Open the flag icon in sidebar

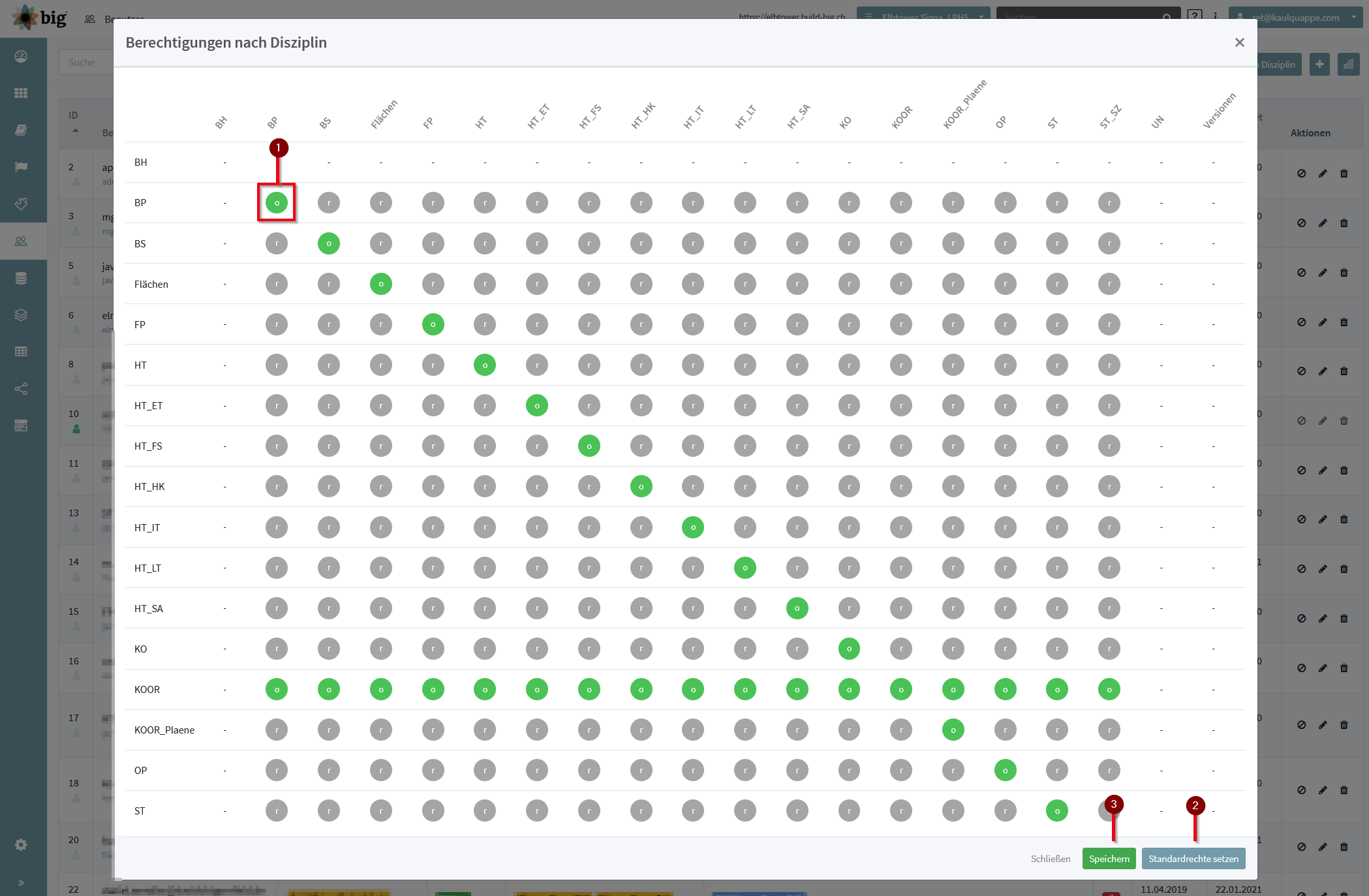pos(21,167)
